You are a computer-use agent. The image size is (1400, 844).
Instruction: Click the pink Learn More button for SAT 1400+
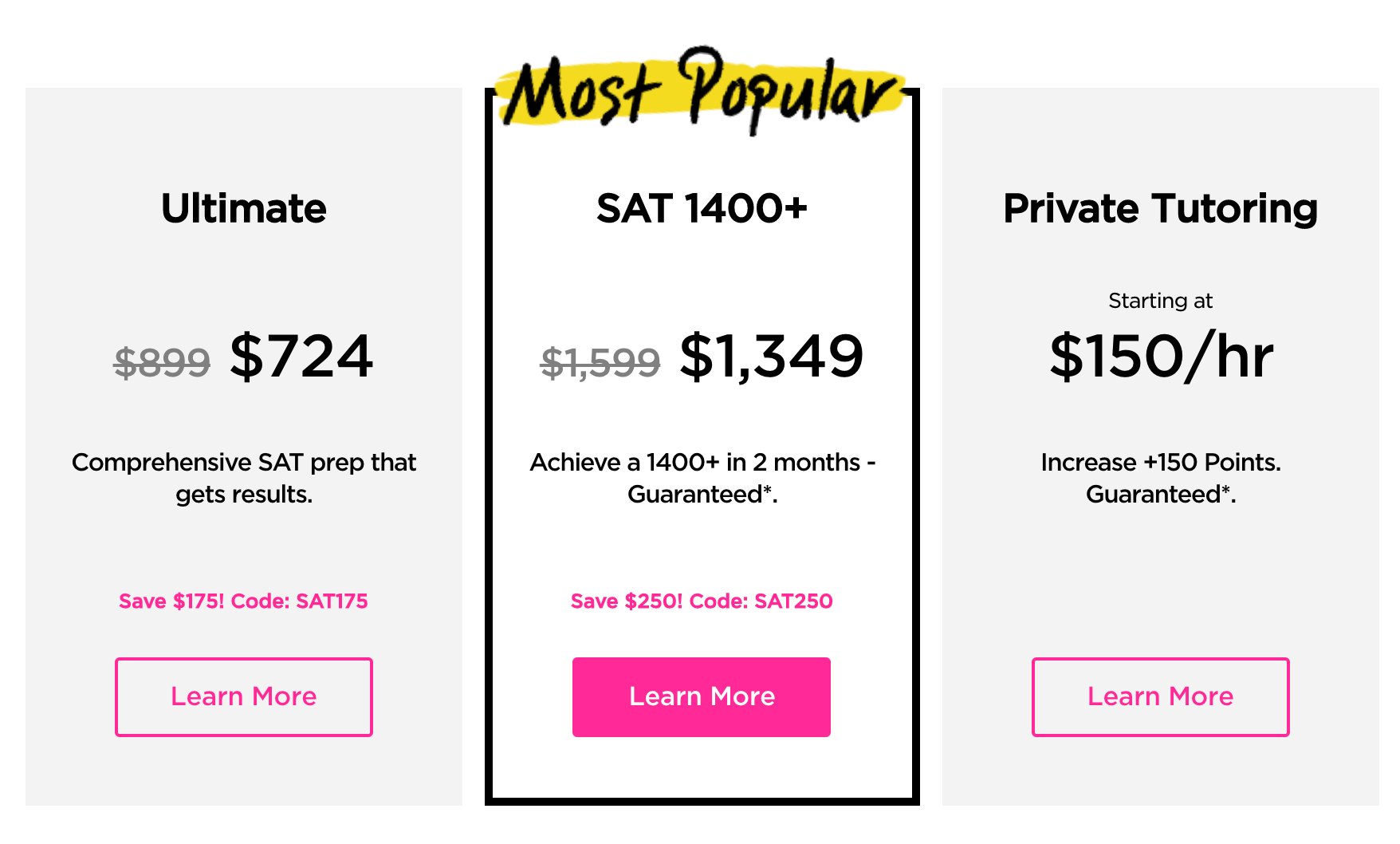coord(701,696)
